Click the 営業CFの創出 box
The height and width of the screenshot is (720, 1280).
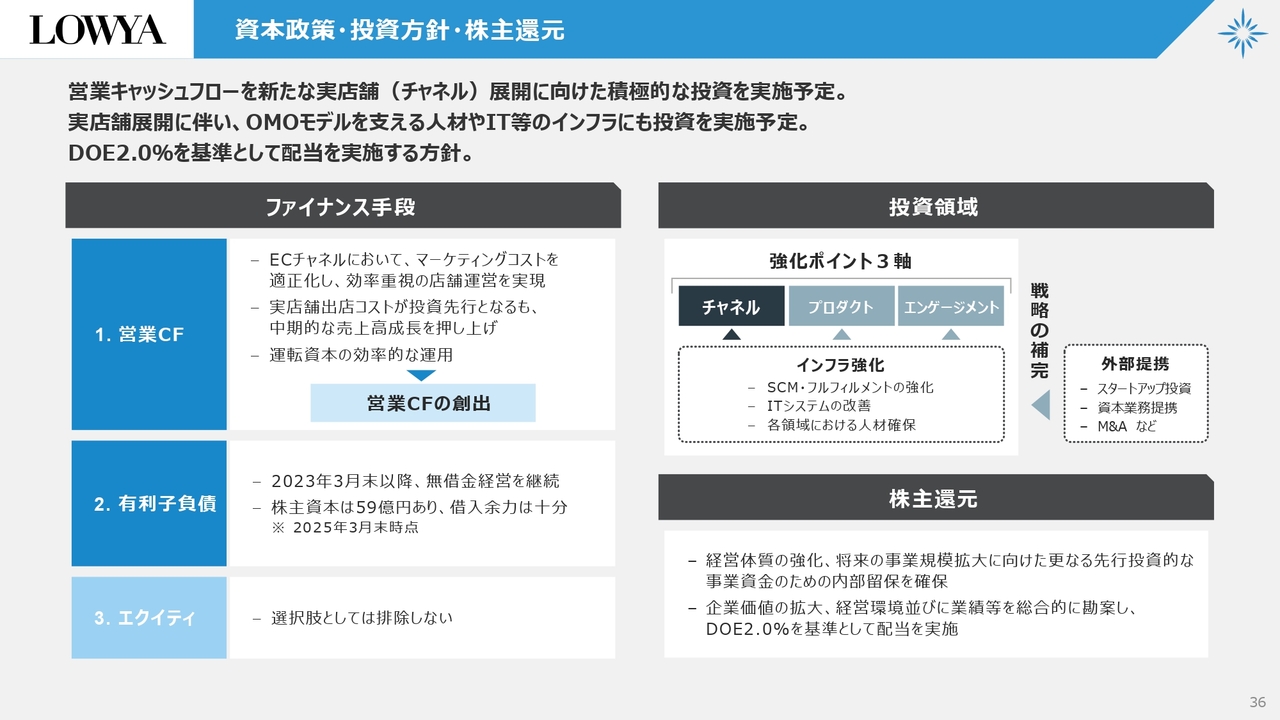click(x=423, y=403)
